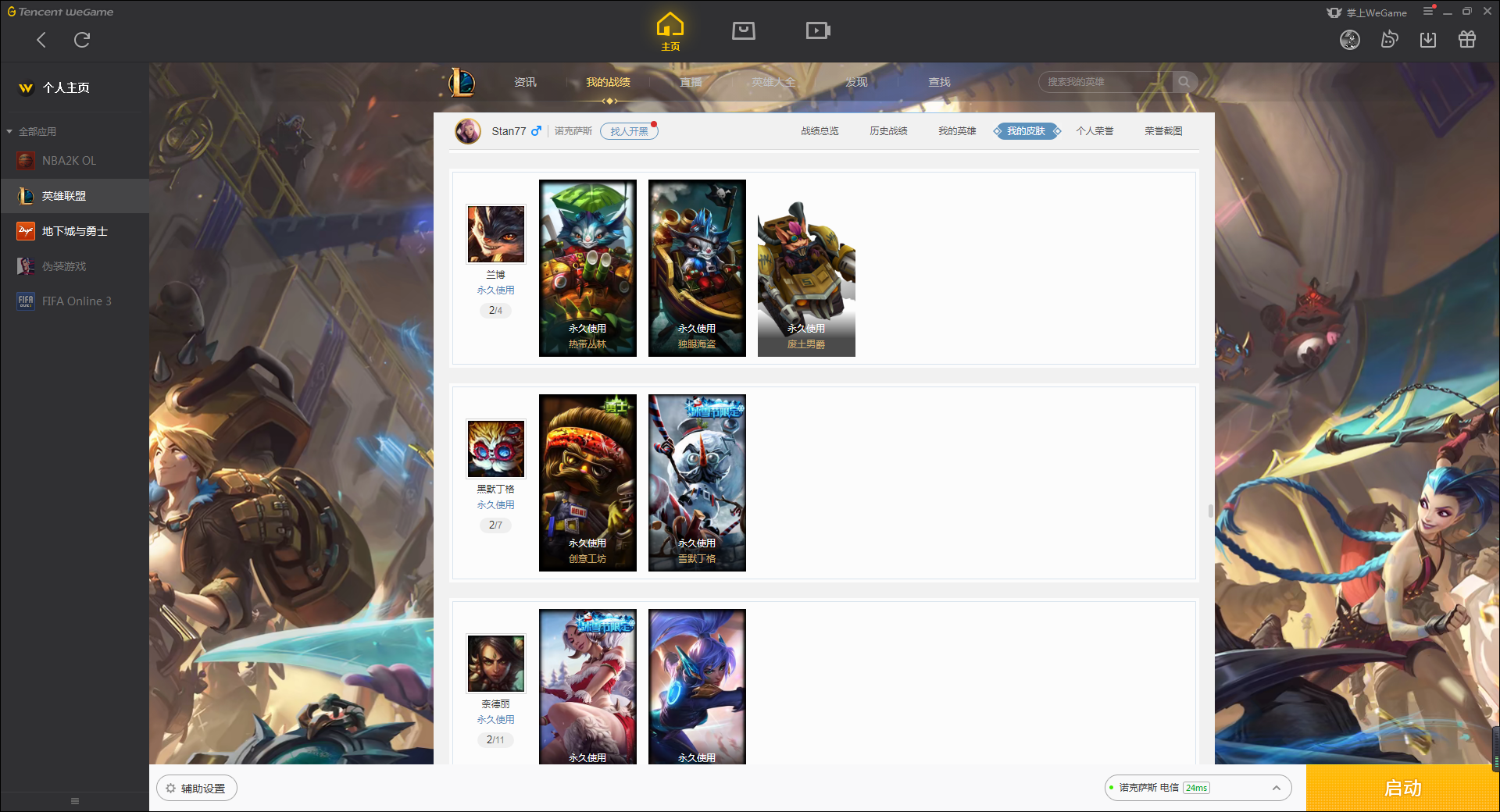1500x812 pixels.
Task: Select NBA2K OL in sidebar
Action: [74, 161]
